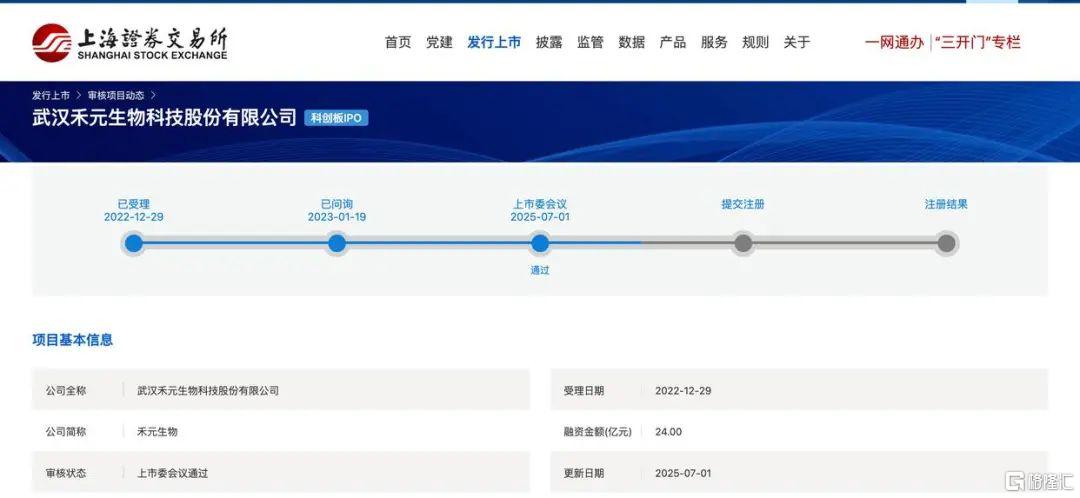
Task: Click the 注册结果 step label
Action: click(946, 204)
